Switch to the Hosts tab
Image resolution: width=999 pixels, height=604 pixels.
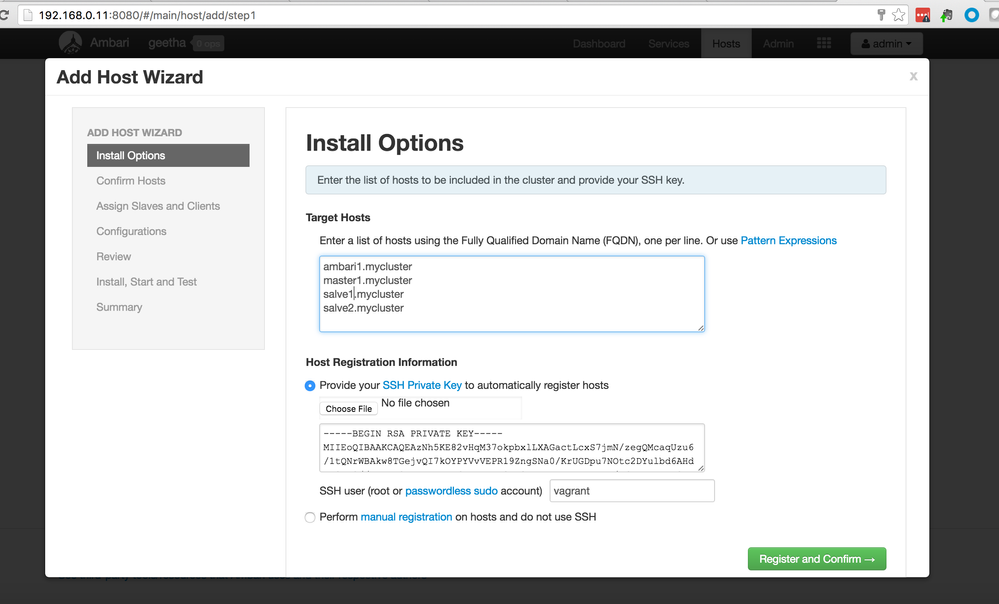point(725,43)
